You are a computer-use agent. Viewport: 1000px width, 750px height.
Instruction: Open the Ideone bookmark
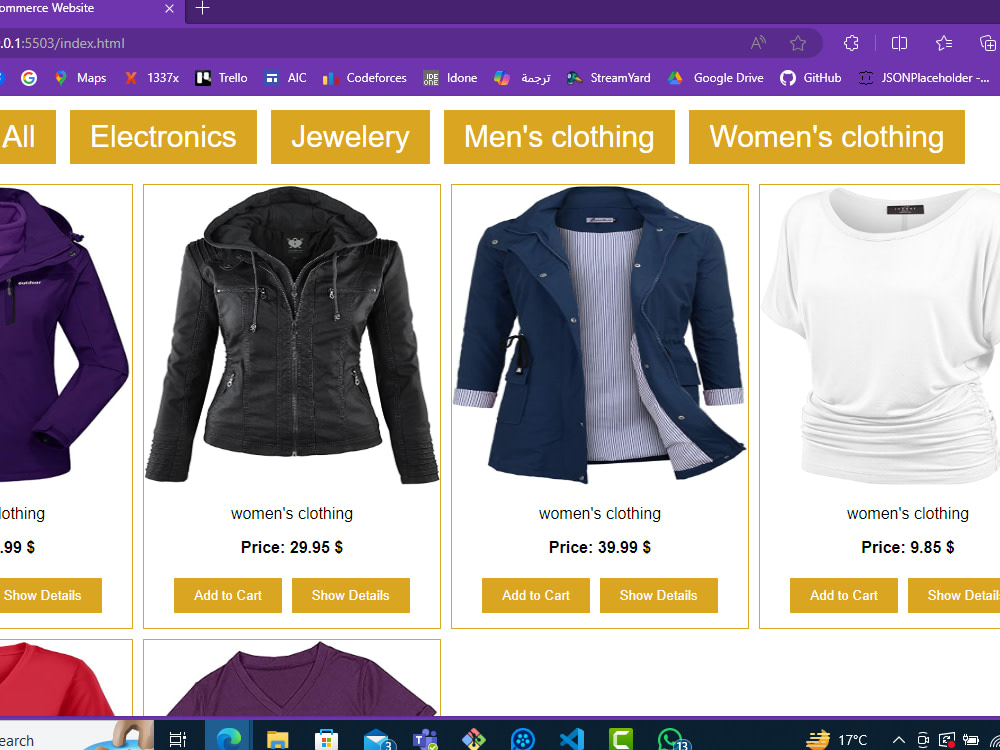point(450,78)
